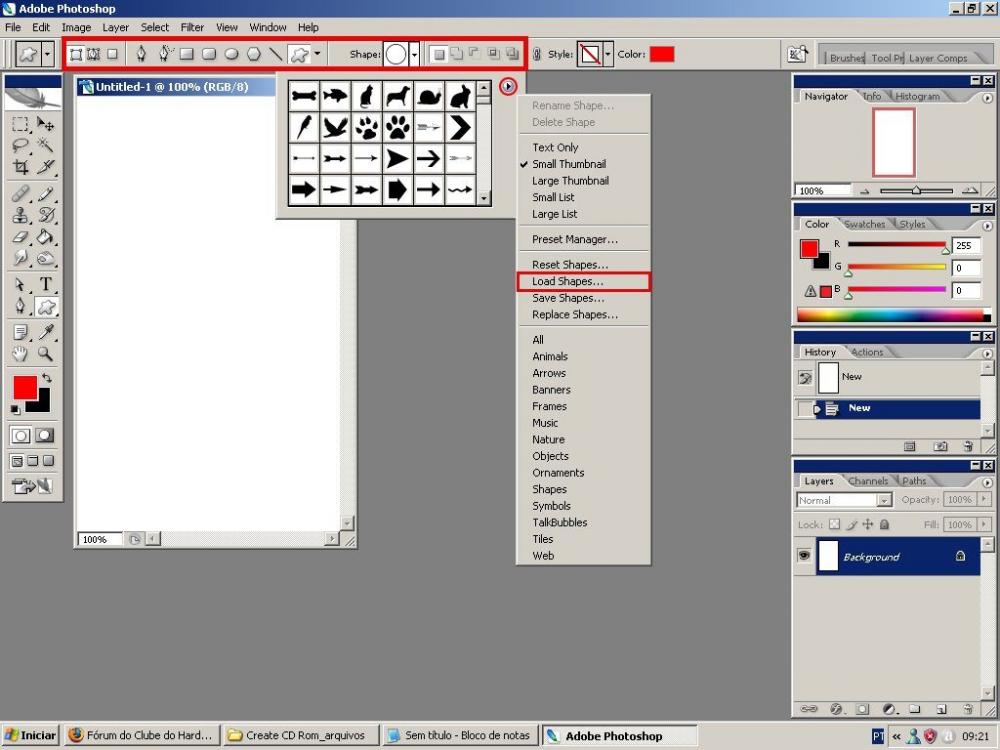Select the Magic Wand tool
This screenshot has height=750, width=1000.
coord(46,146)
